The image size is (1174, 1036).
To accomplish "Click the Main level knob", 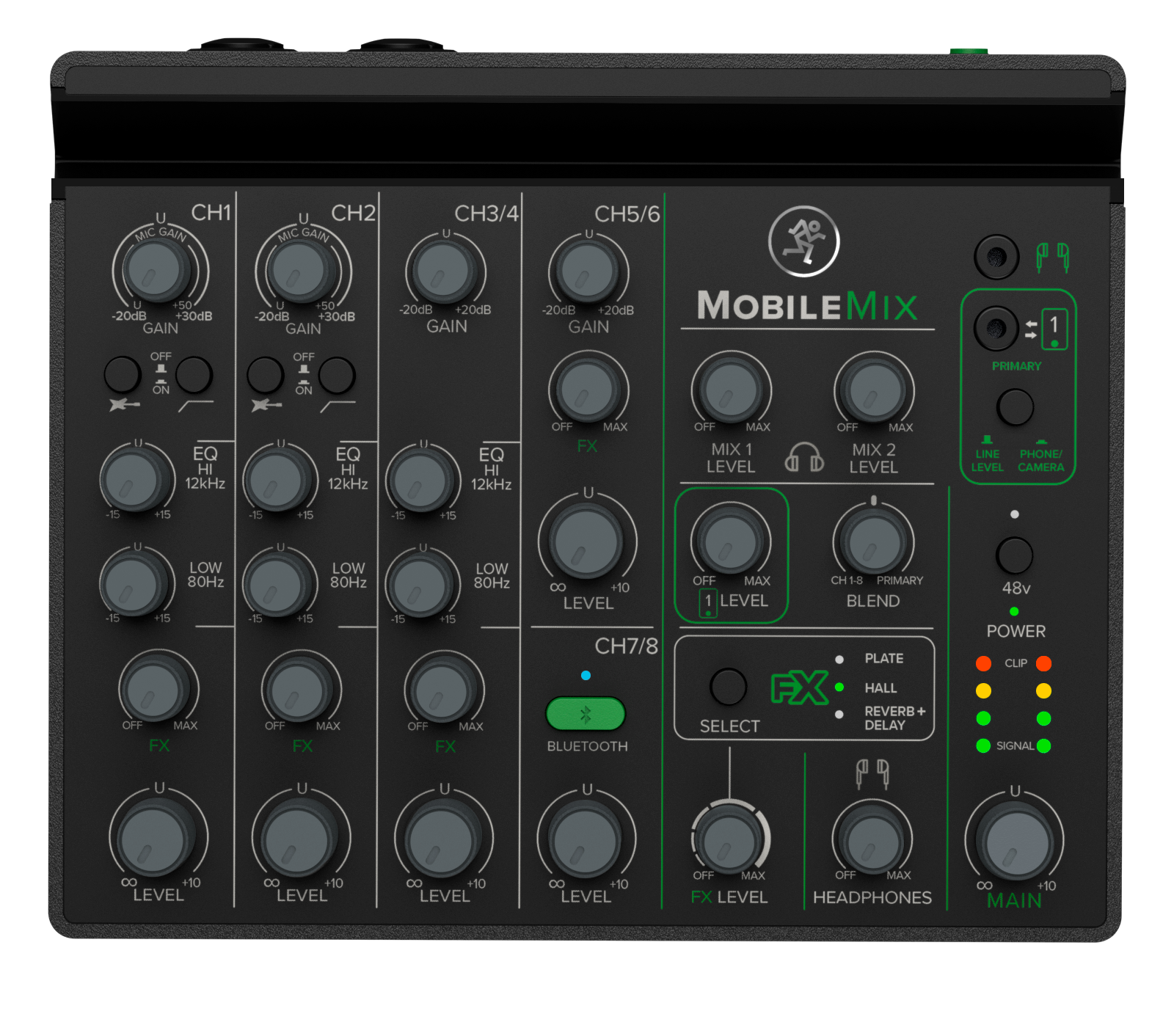I will [1015, 842].
